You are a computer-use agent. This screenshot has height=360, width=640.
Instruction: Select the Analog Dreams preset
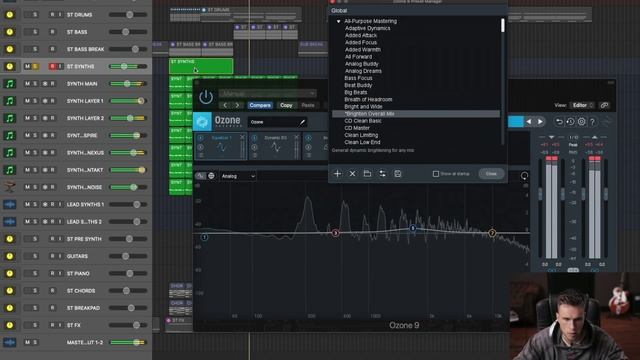(x=363, y=71)
